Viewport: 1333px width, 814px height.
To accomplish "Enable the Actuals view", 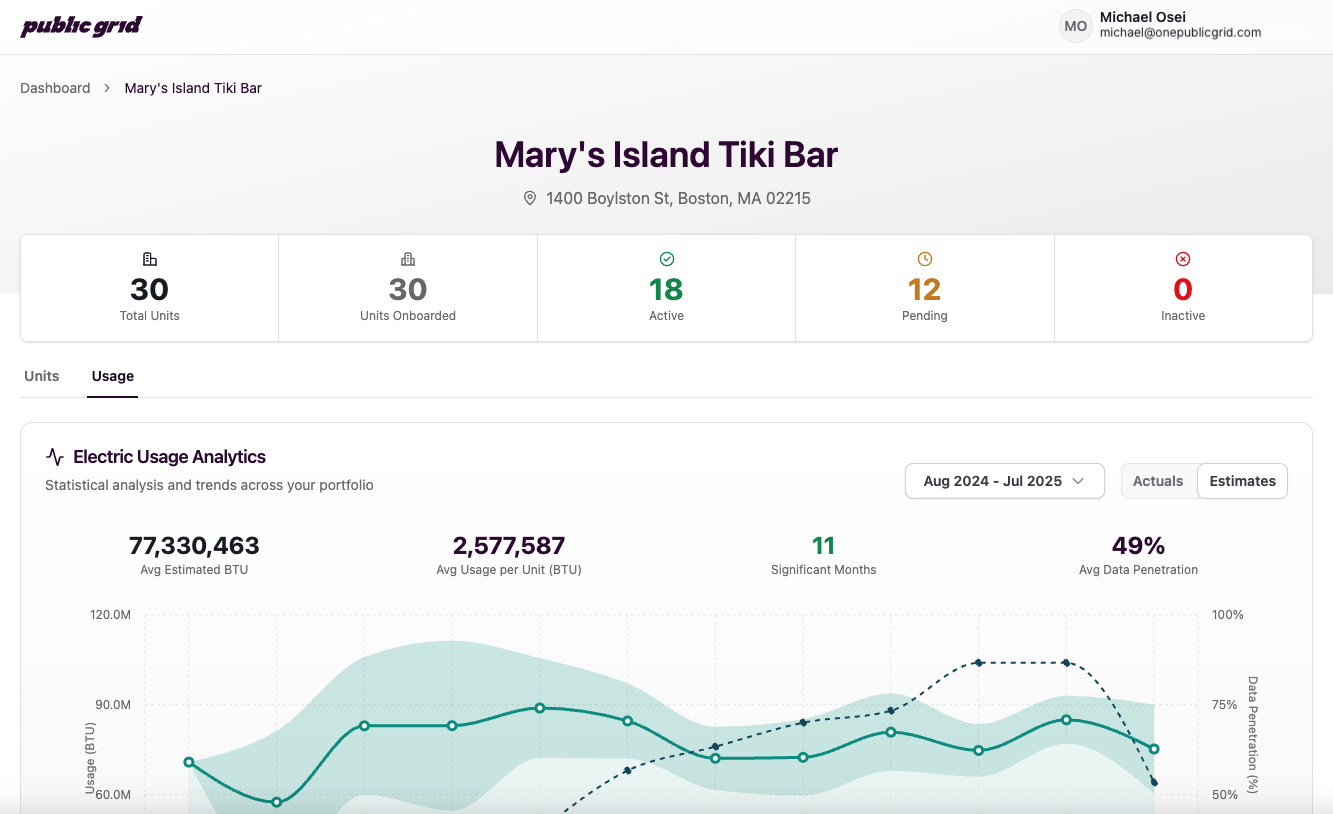I will coord(1158,481).
